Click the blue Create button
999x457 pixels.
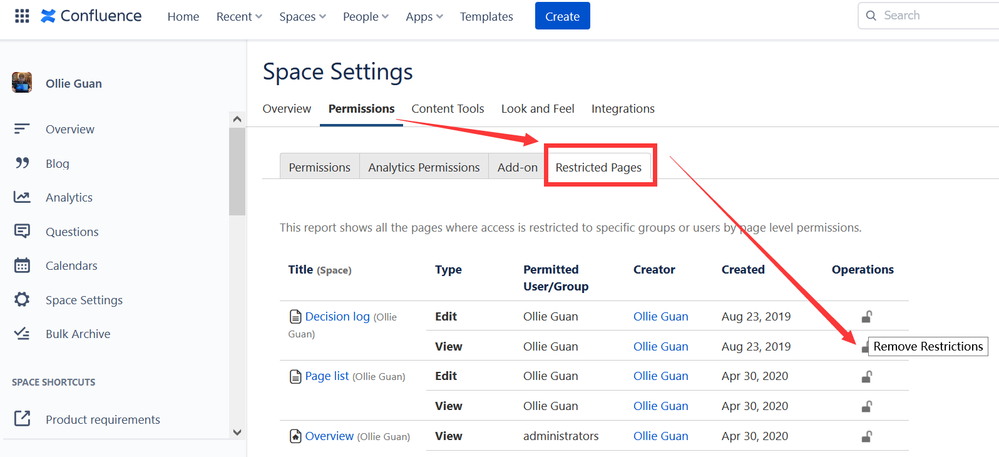[563, 16]
